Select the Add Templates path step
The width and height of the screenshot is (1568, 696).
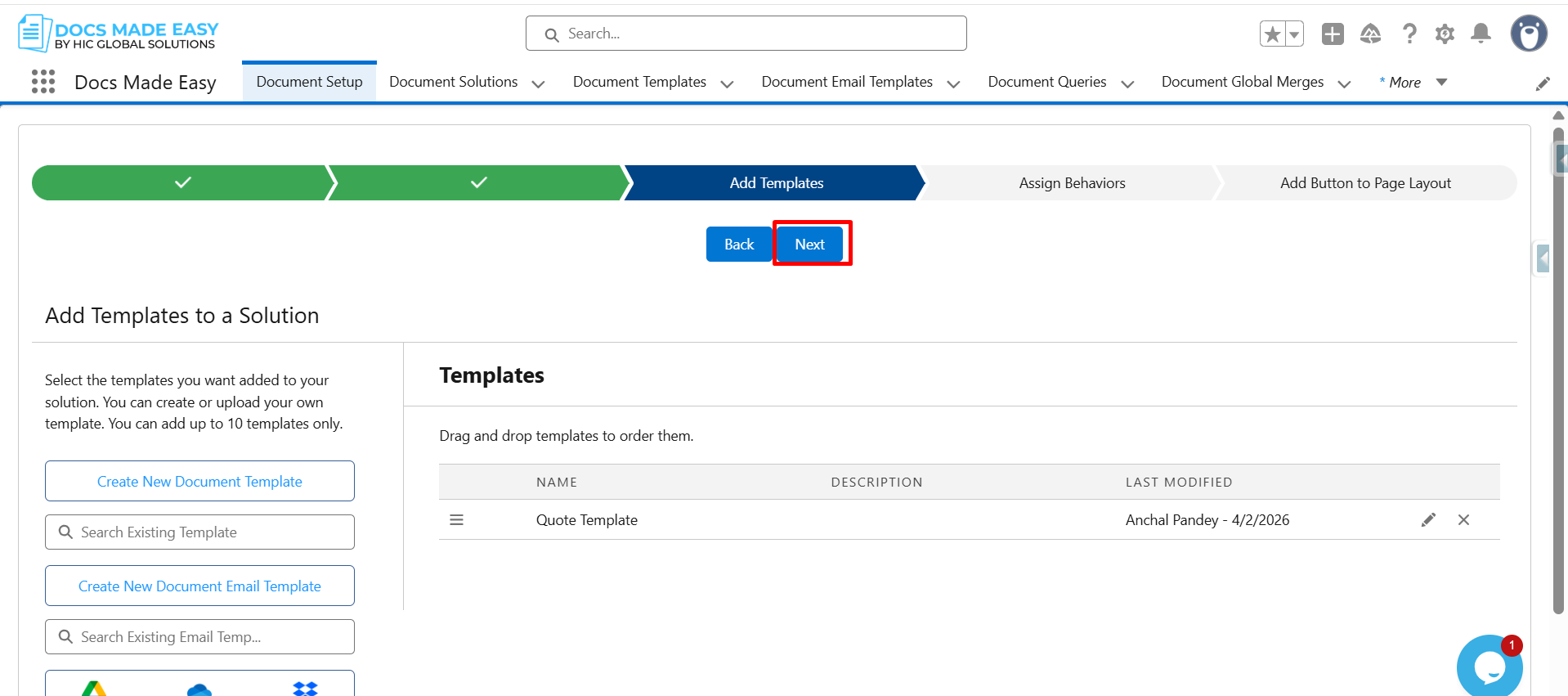776,182
